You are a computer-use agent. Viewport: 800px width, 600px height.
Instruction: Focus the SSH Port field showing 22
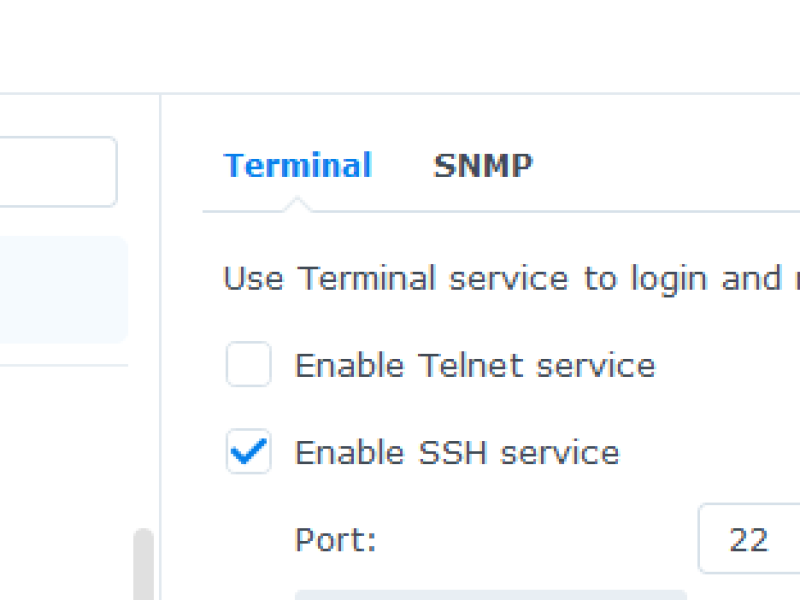tap(749, 539)
